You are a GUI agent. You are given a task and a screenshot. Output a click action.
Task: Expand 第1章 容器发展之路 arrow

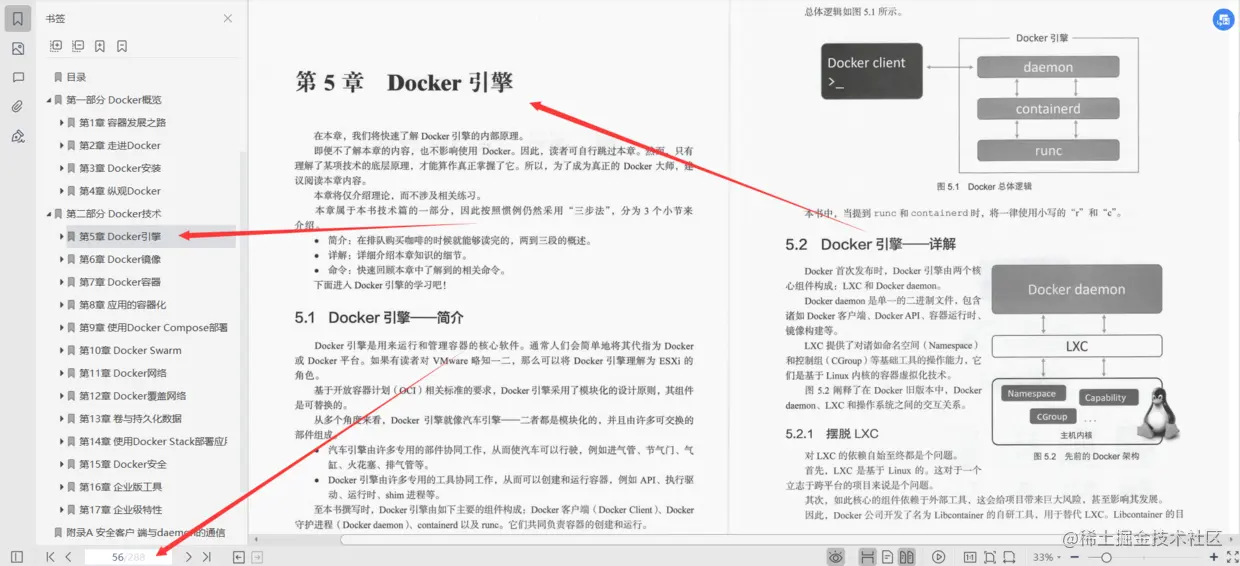[x=62, y=123]
